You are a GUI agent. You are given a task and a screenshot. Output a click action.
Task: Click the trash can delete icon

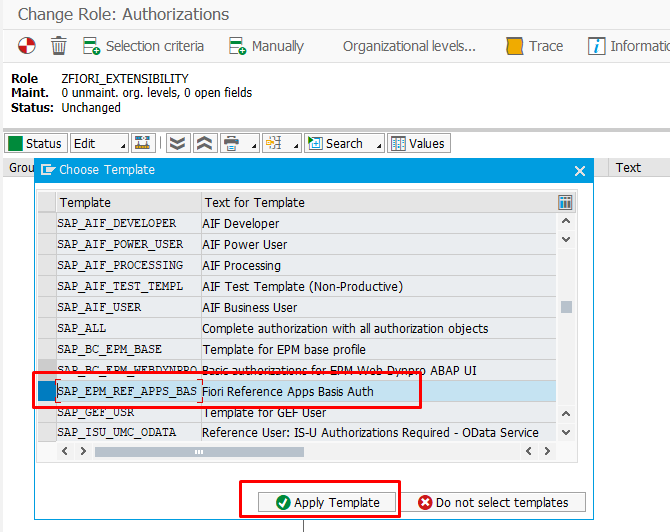[x=59, y=46]
